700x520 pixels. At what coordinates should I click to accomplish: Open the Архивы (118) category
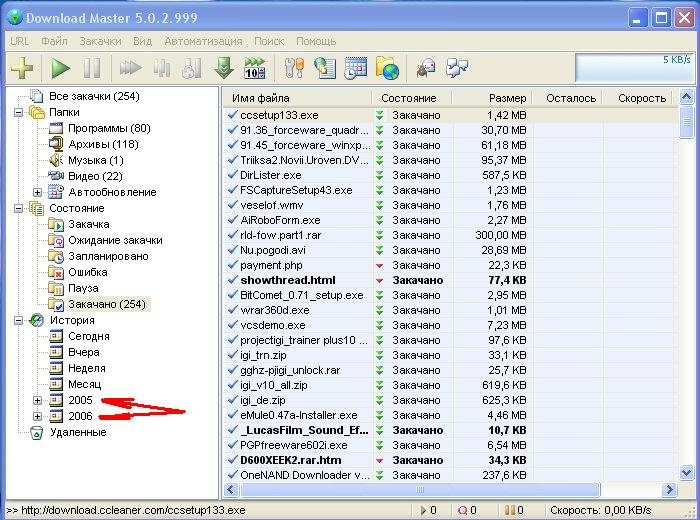[x=103, y=145]
